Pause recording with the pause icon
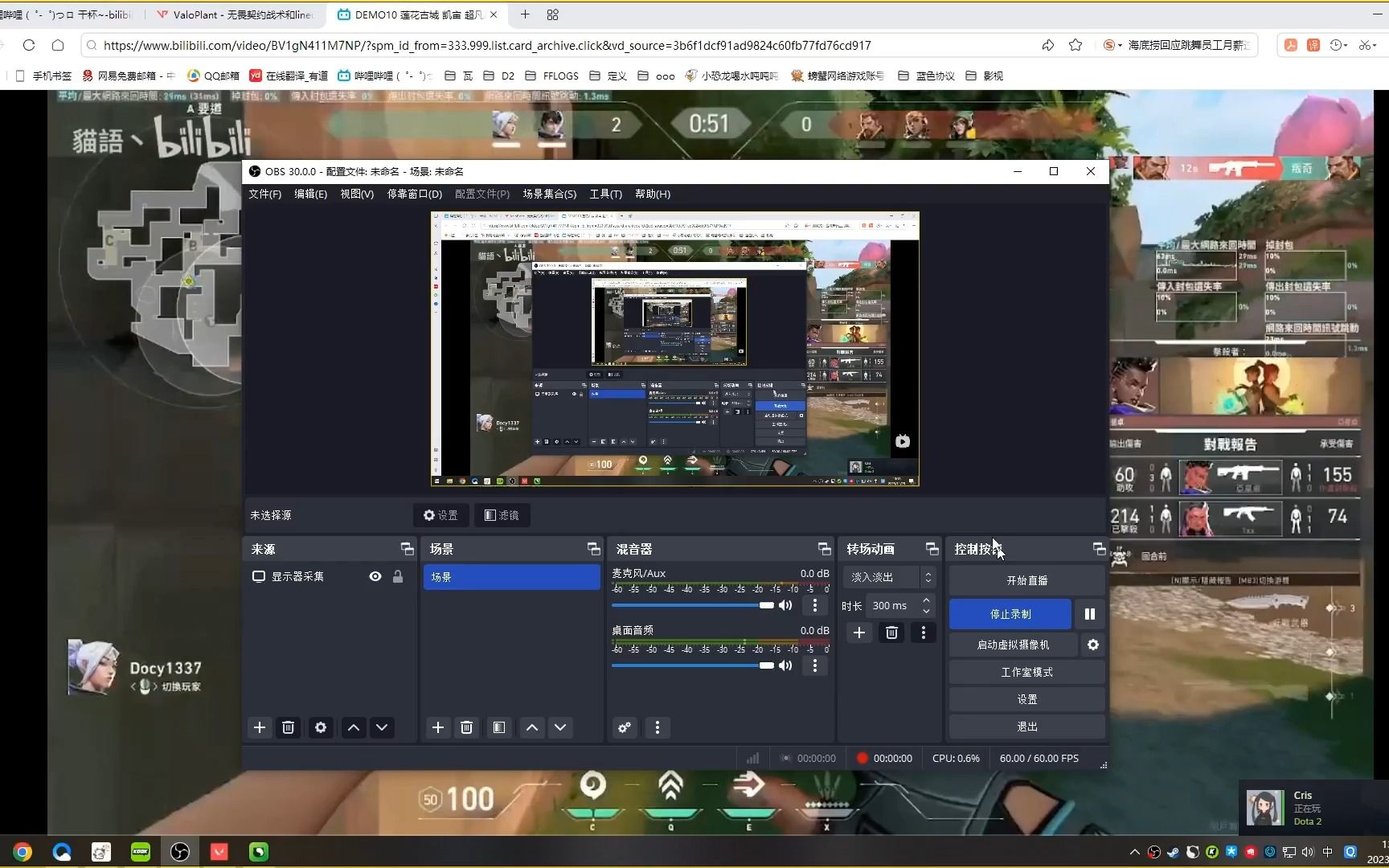1389x868 pixels. click(x=1089, y=614)
